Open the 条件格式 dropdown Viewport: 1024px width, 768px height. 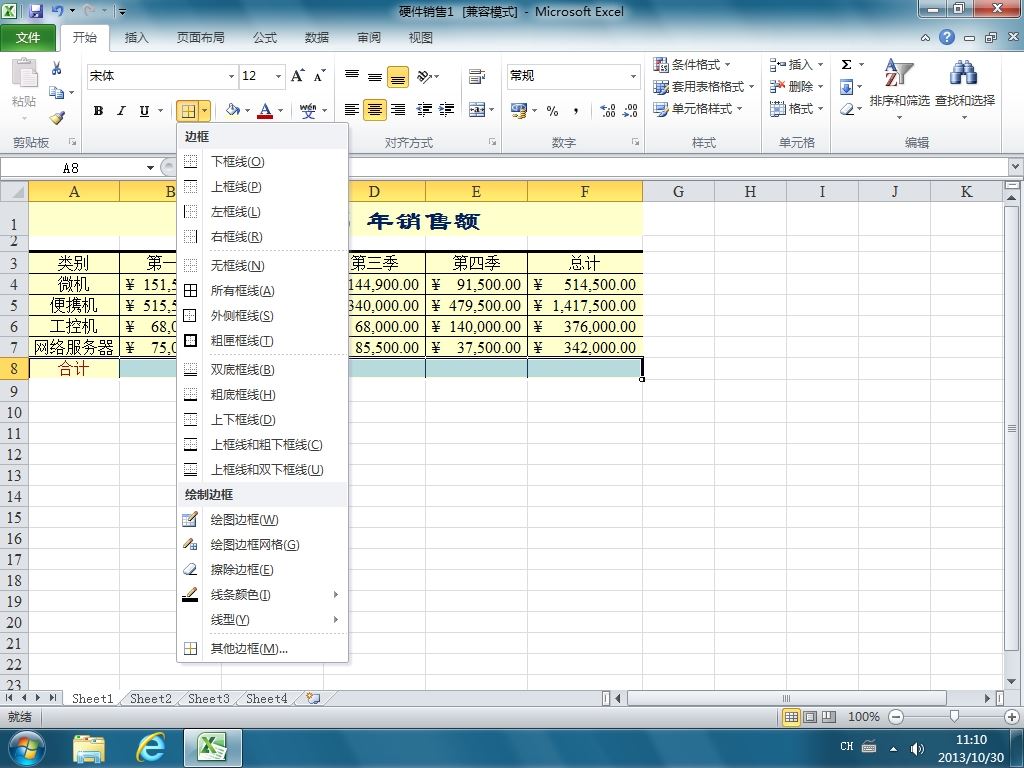[x=692, y=64]
